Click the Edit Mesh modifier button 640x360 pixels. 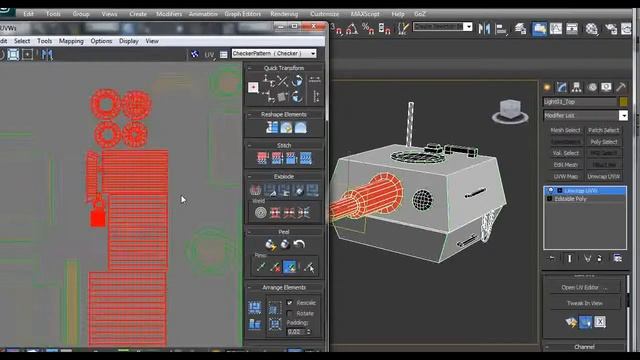coord(565,164)
